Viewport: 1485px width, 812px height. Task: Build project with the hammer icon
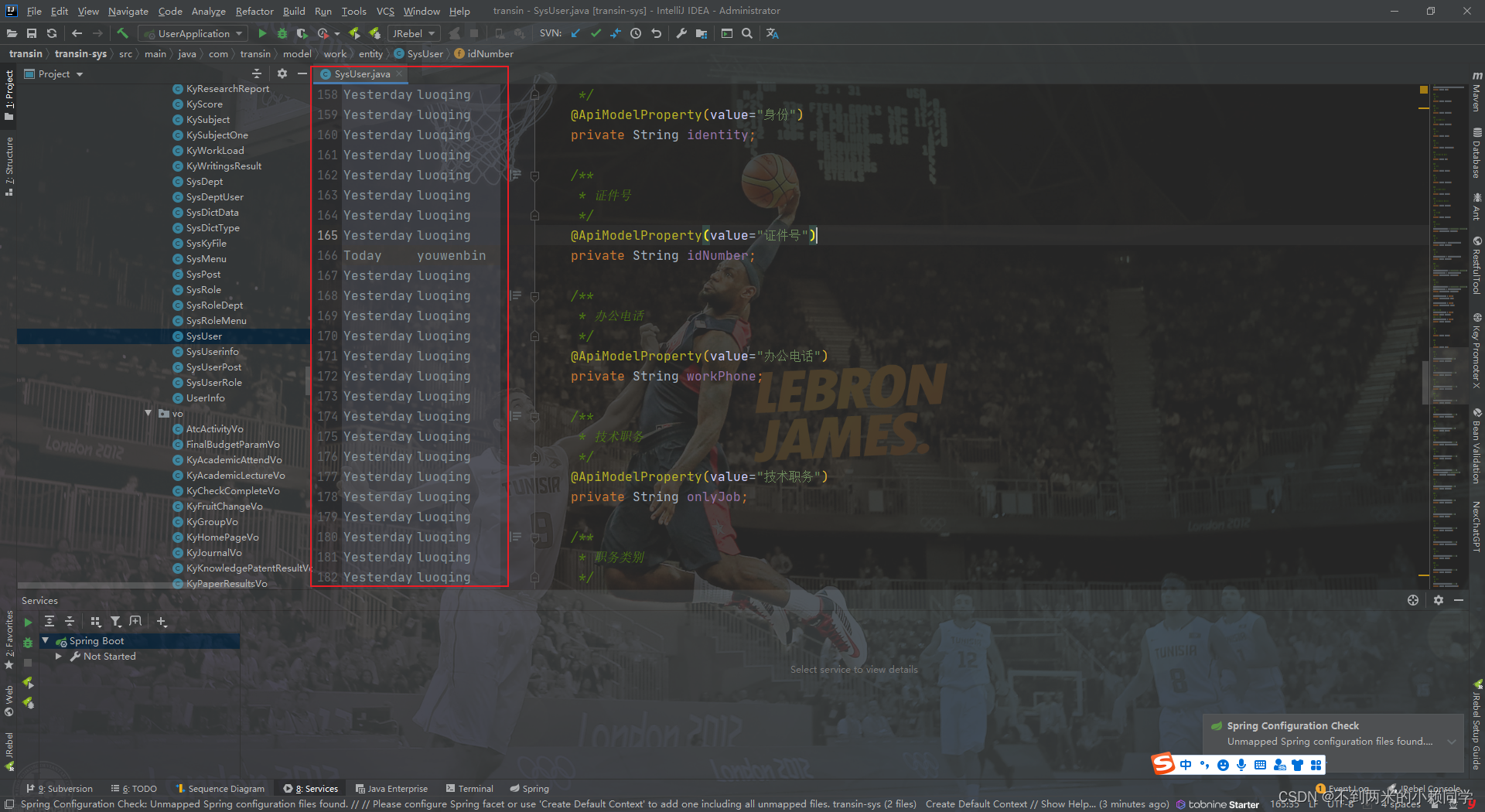(x=122, y=33)
